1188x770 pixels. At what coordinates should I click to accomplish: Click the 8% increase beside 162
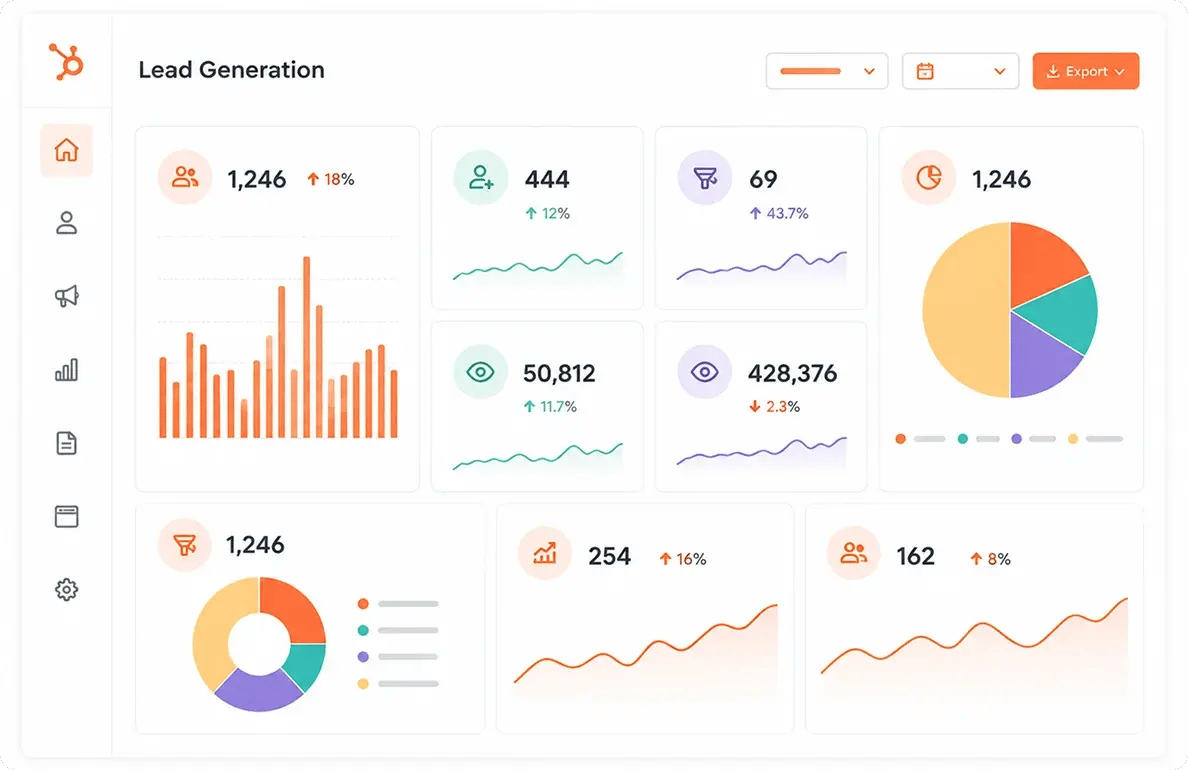point(990,559)
